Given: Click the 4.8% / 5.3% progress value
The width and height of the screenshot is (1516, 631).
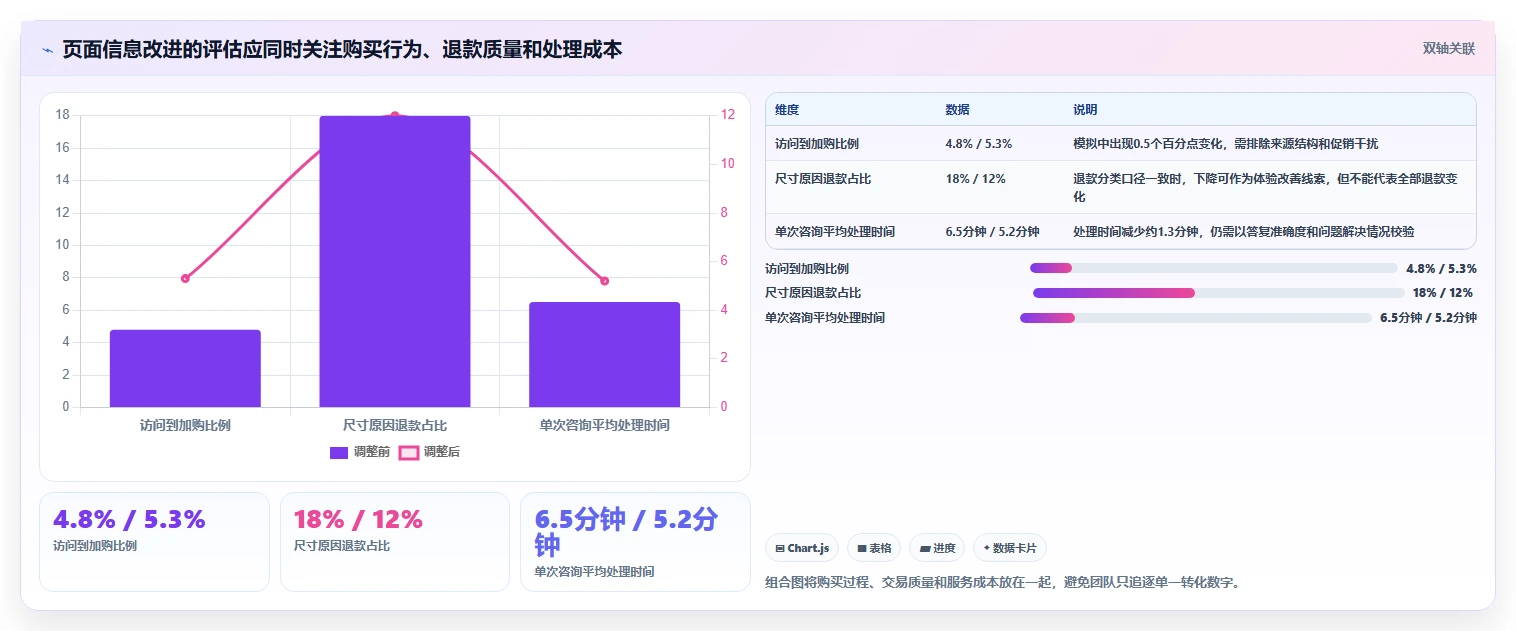Looking at the screenshot, I should [1441, 269].
